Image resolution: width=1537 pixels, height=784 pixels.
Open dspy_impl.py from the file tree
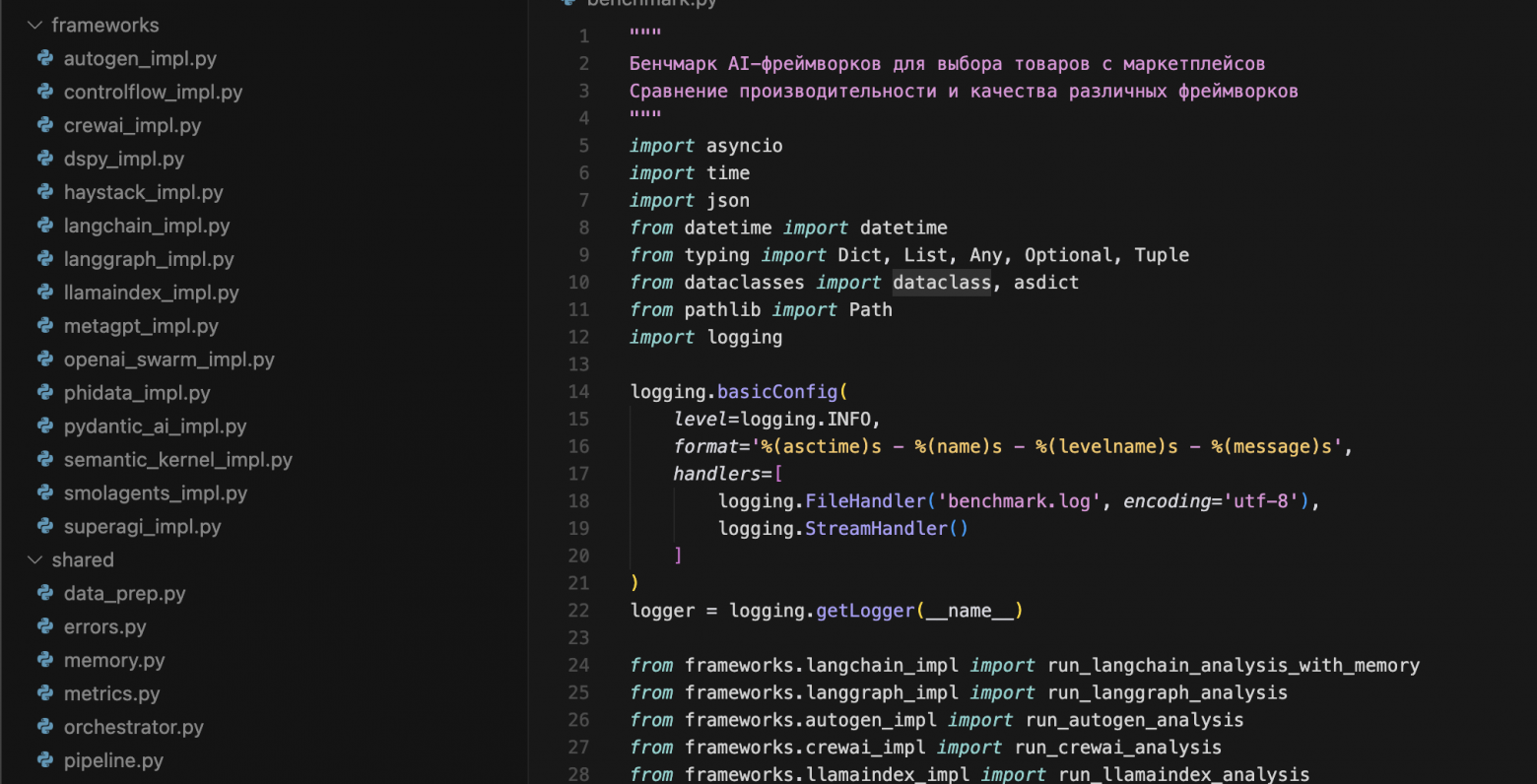point(123,159)
